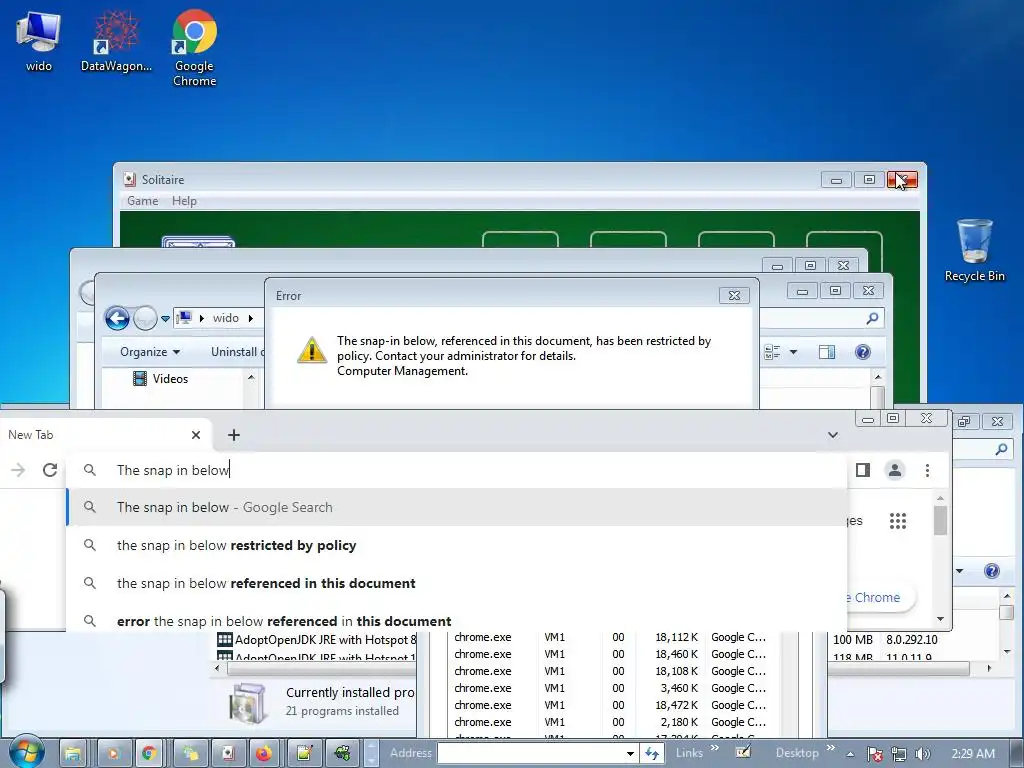This screenshot has width=1024, height=768.
Task: Open help icon in Programs window toolbar
Action: 991,571
